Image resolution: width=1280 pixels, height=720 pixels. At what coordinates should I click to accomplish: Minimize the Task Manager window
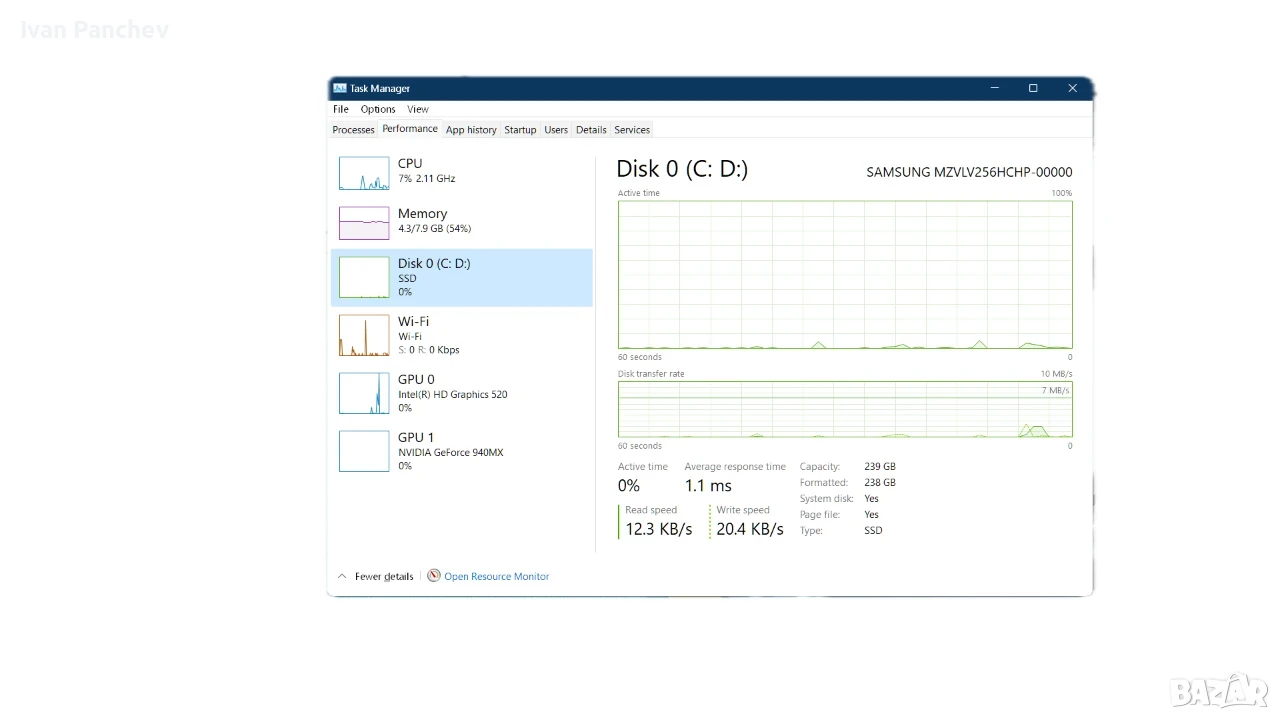[994, 88]
